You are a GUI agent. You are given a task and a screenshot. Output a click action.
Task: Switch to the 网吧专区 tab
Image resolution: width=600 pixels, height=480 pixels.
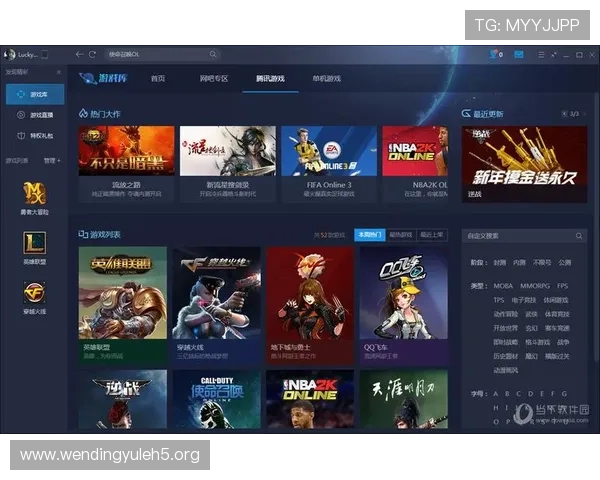pos(214,78)
